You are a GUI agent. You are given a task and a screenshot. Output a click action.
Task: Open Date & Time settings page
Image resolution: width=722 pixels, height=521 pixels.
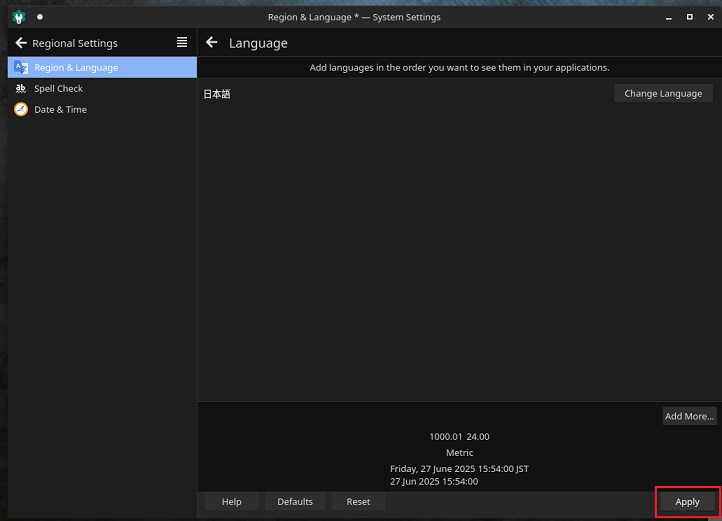(102, 109)
